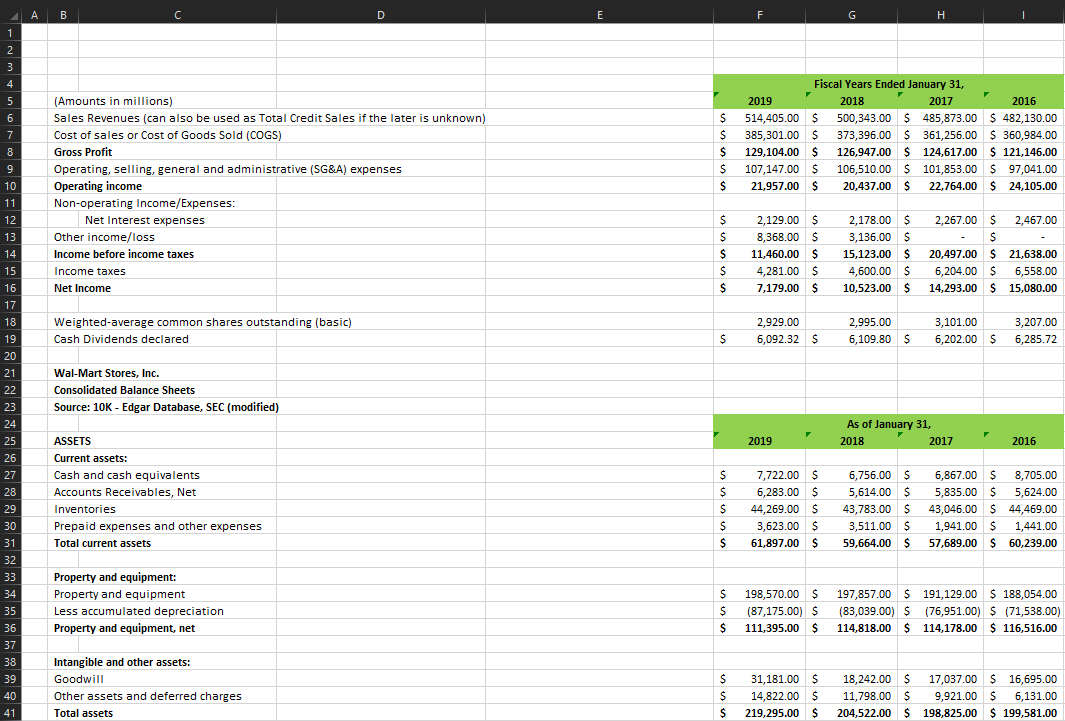Click 'Intangible and other assets:' heading
The width and height of the screenshot is (1065, 721).
(122, 661)
